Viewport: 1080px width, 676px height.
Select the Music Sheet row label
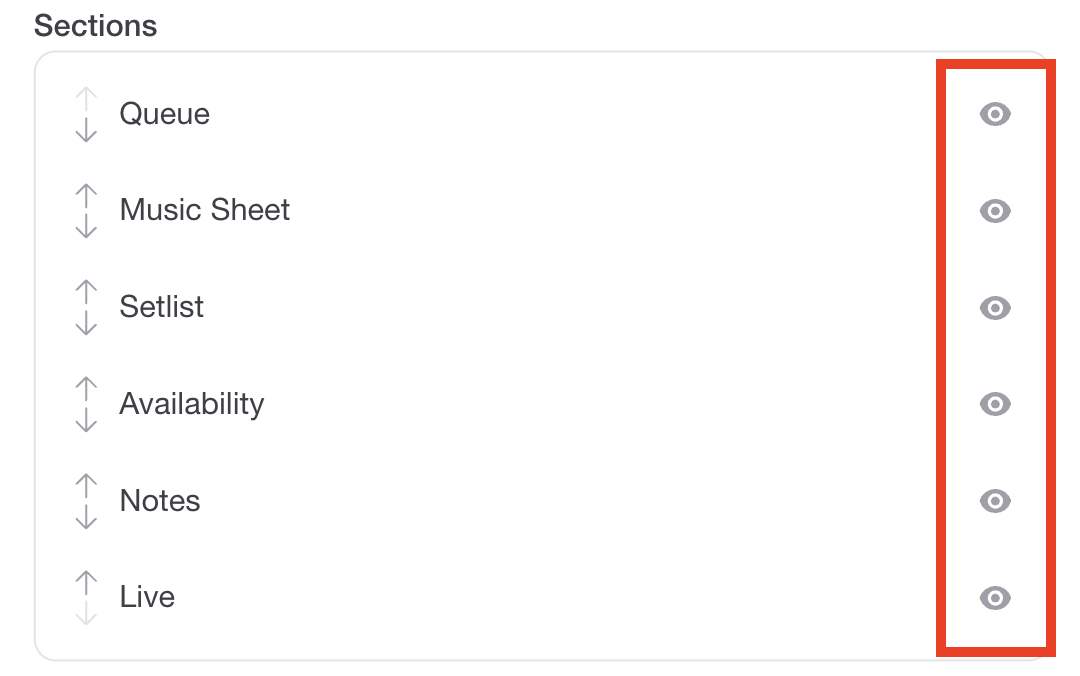(x=204, y=210)
